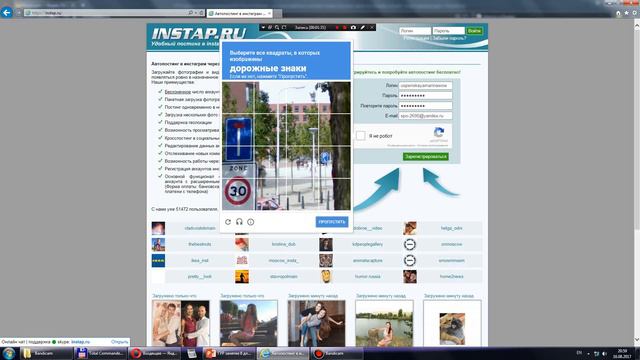Open Total Commander from the taskbar
640x360 pixels.
point(101,353)
